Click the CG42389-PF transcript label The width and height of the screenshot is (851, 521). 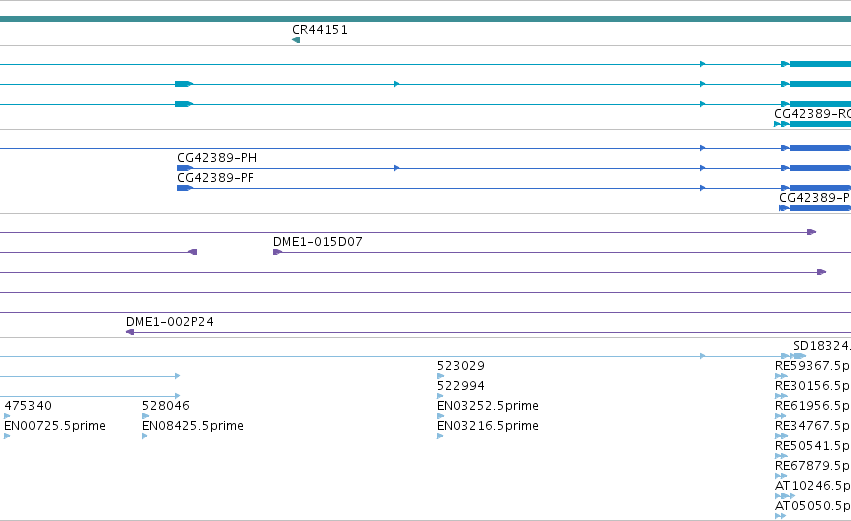(x=215, y=178)
